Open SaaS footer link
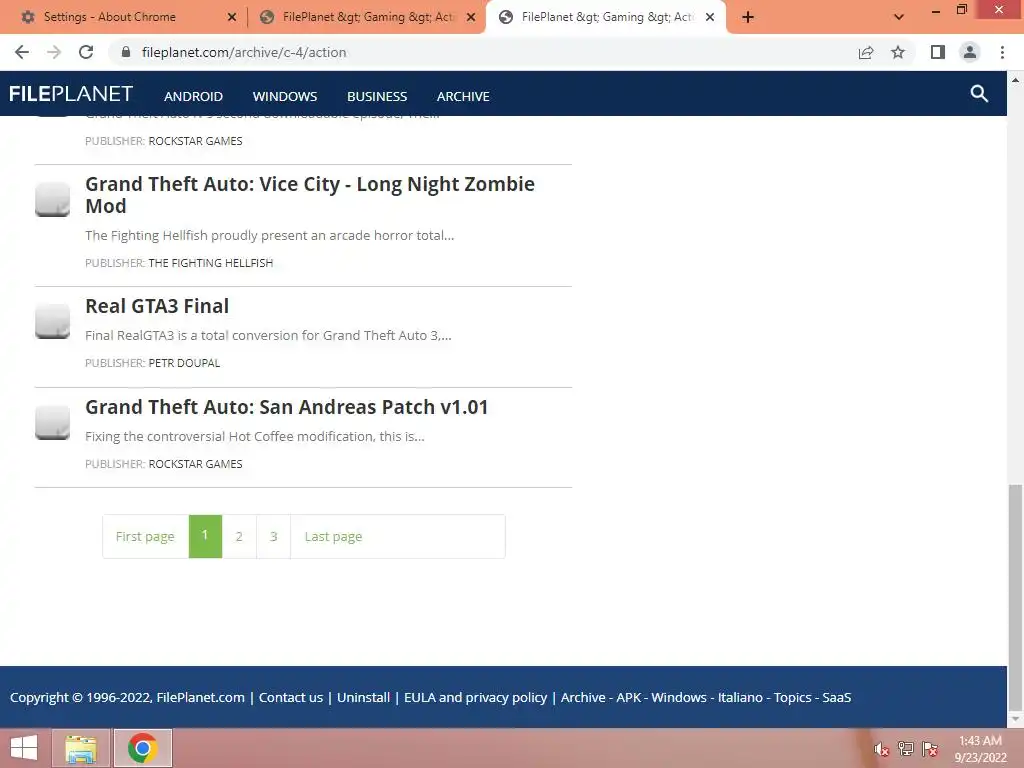The height and width of the screenshot is (768, 1024). [837, 697]
